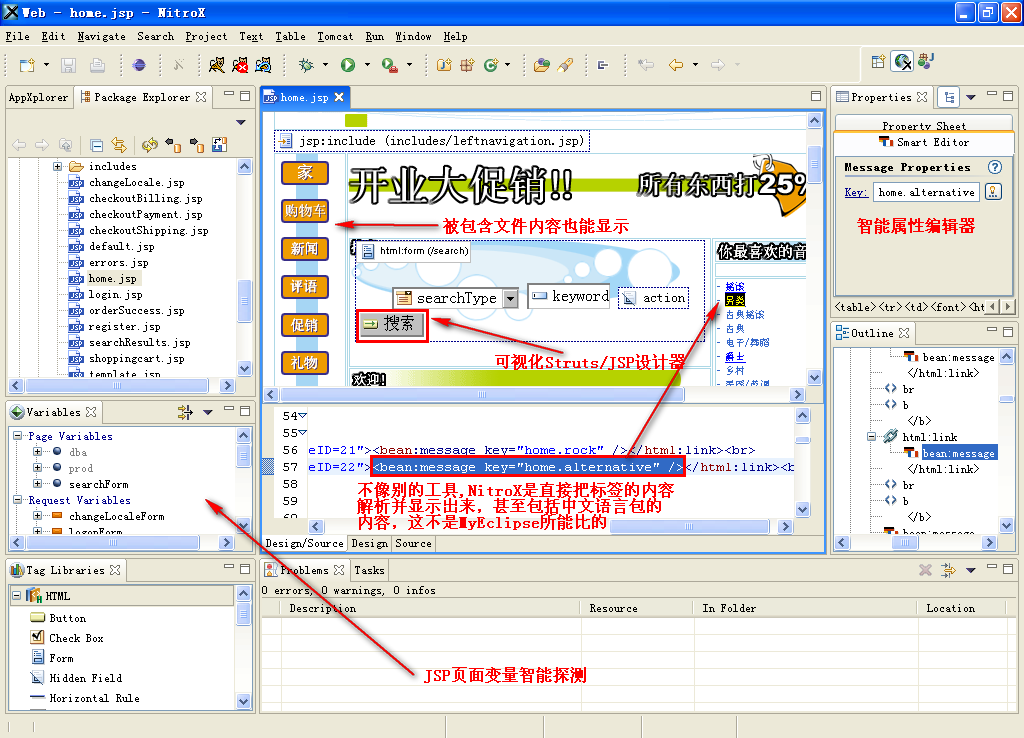Click the red X delete icon in Problems panel
This screenshot has height=738, width=1024.
925,570
